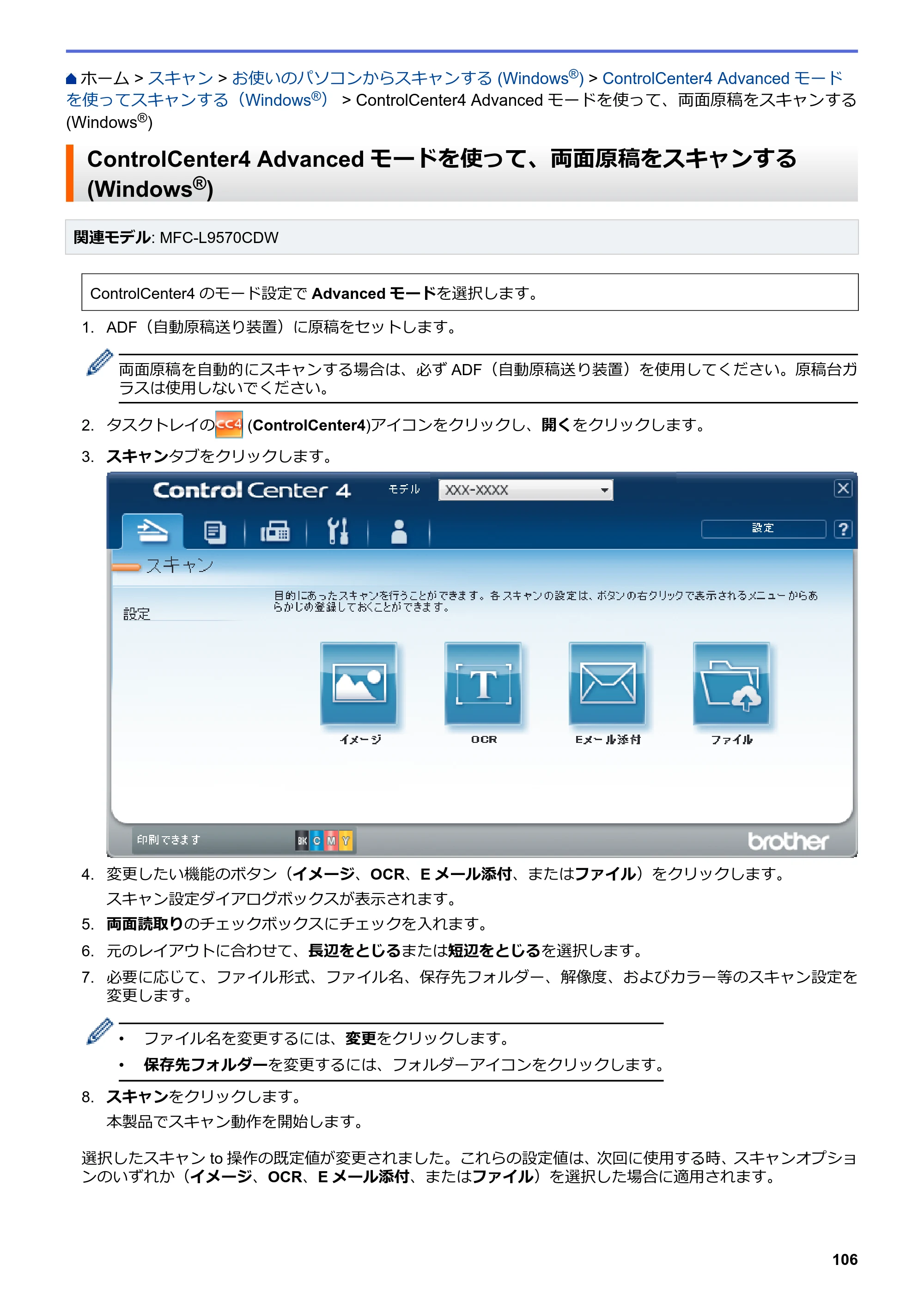Image resolution: width=924 pixels, height=1307 pixels.
Task: Open the Support person tab icon
Action: pyautogui.click(x=399, y=532)
